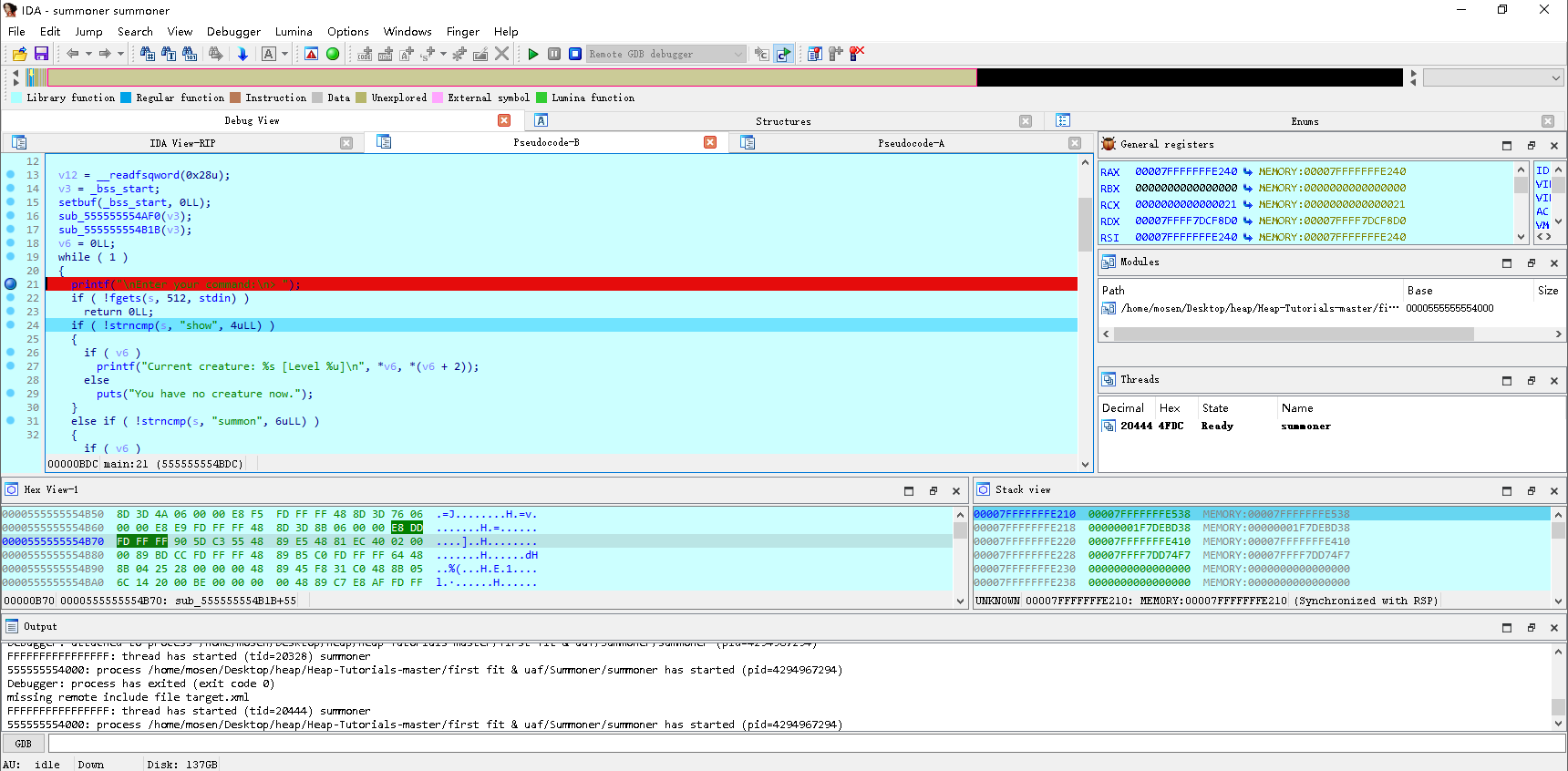Toggle breakpoint dot at line 27
Viewport: 1568px width, 771px height.
11,365
